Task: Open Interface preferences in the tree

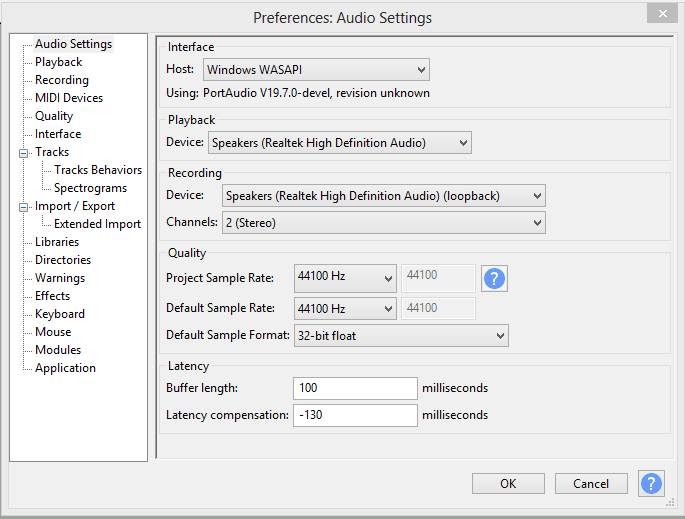Action: point(58,134)
